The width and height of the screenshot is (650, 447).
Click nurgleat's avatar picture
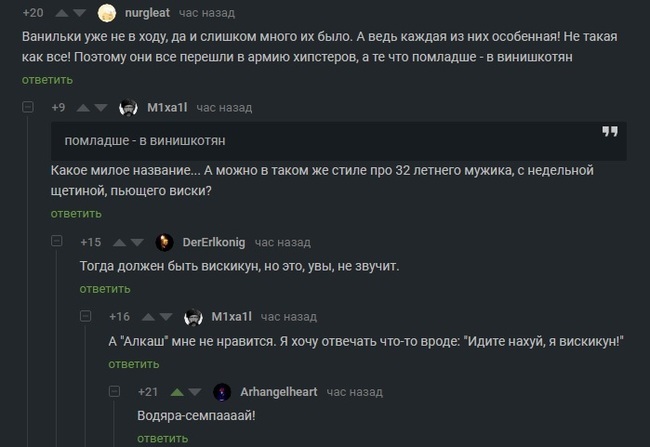click(x=107, y=13)
